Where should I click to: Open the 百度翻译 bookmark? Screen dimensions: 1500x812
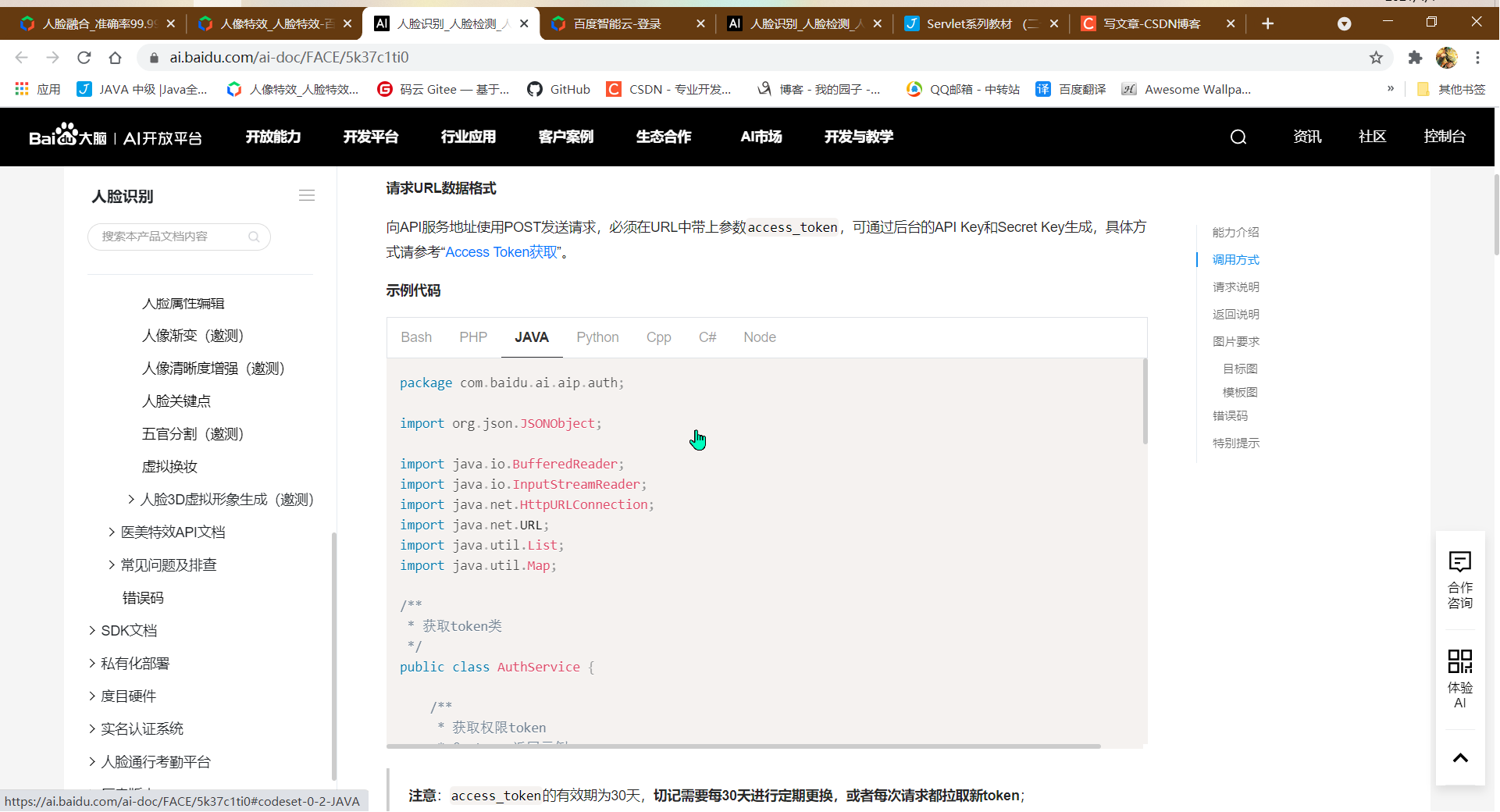pos(1071,89)
